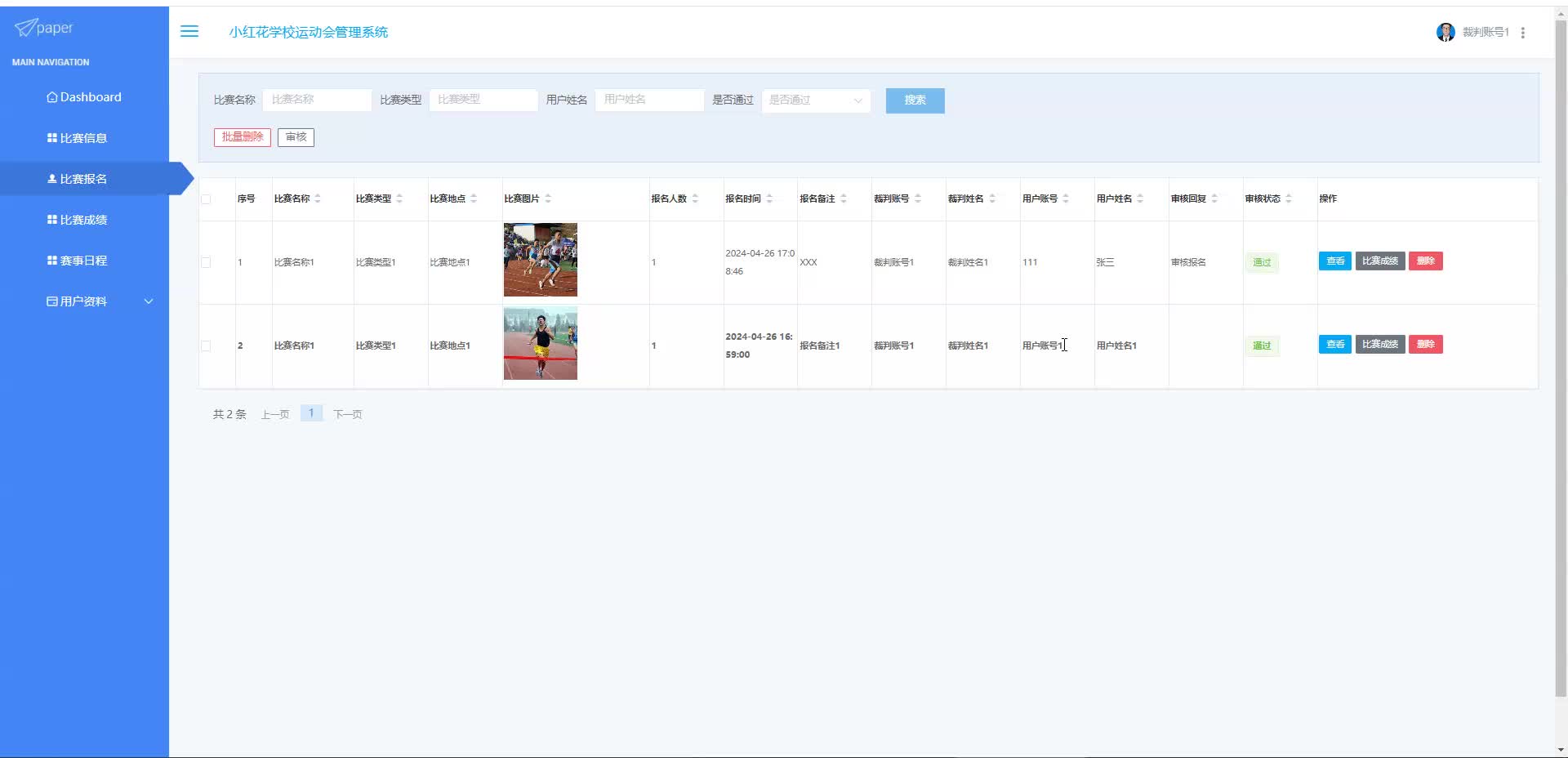
Task: Click 删除 for row 1
Action: pyautogui.click(x=1426, y=261)
